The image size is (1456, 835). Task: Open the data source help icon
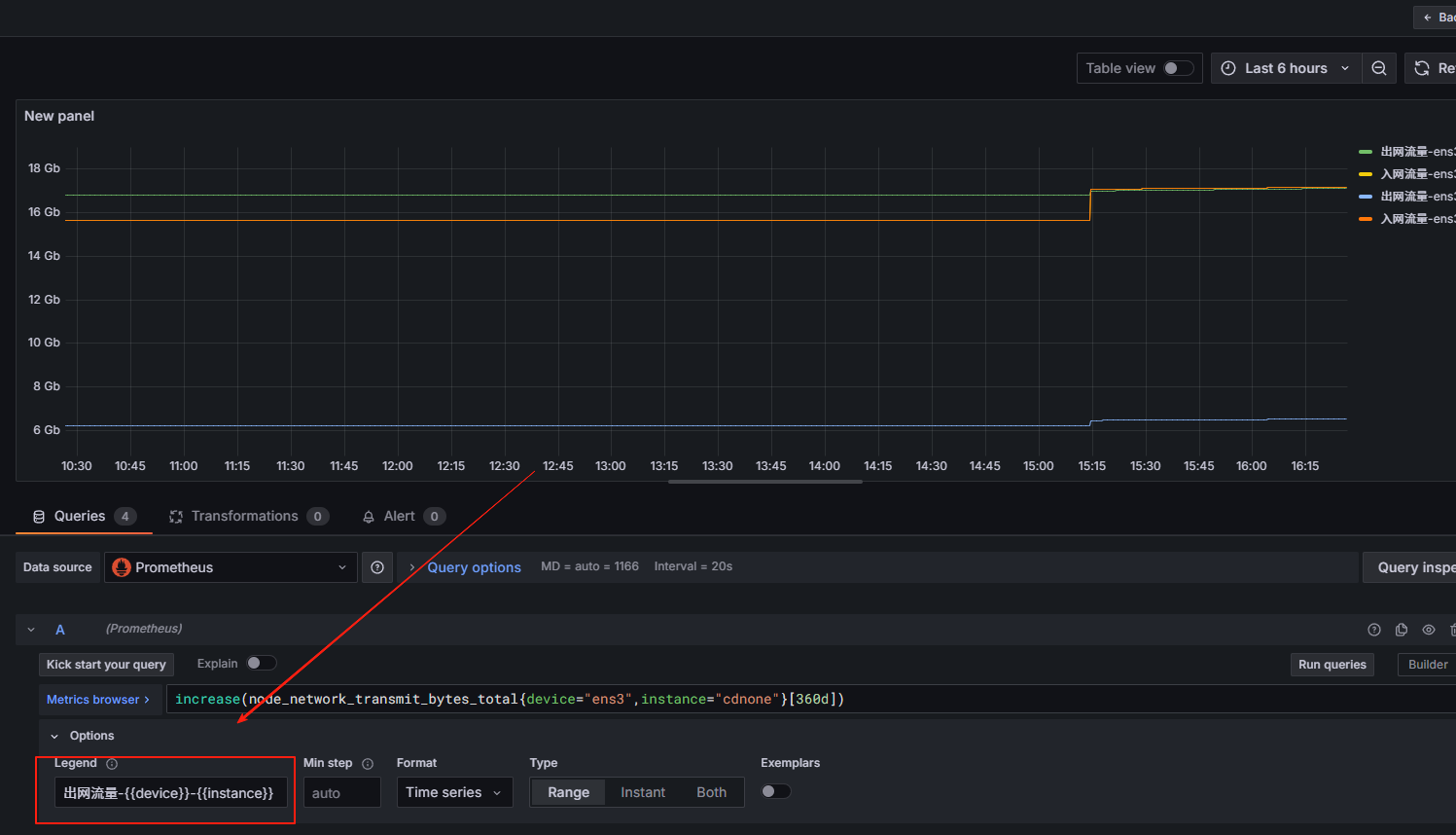377,567
